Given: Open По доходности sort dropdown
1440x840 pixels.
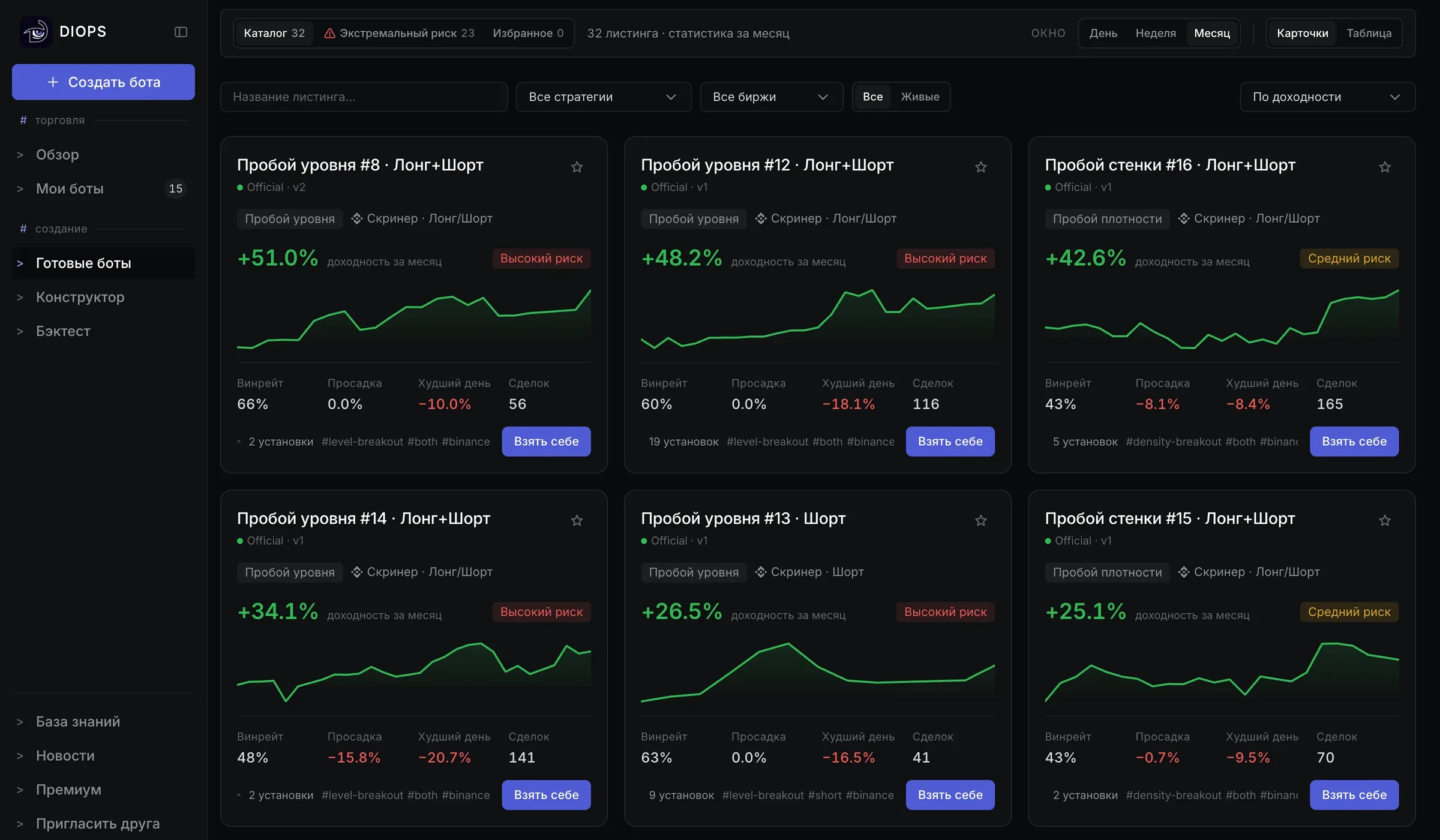Looking at the screenshot, I should [x=1327, y=97].
